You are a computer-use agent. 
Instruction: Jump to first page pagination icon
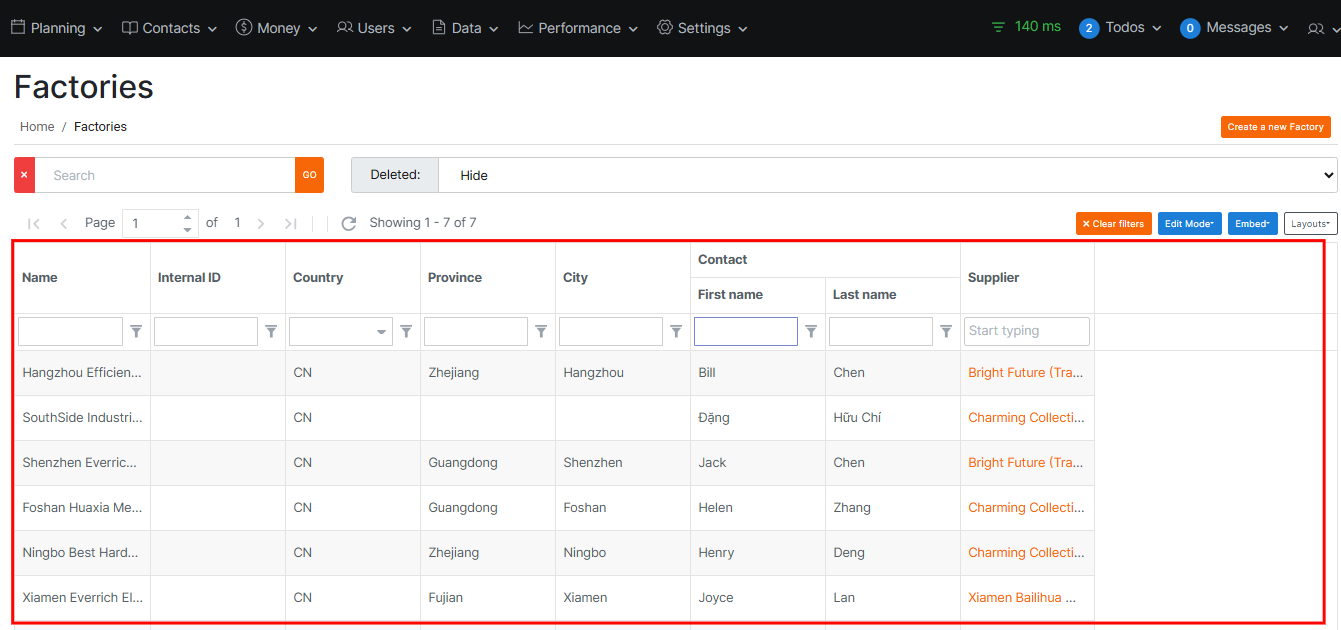click(34, 223)
